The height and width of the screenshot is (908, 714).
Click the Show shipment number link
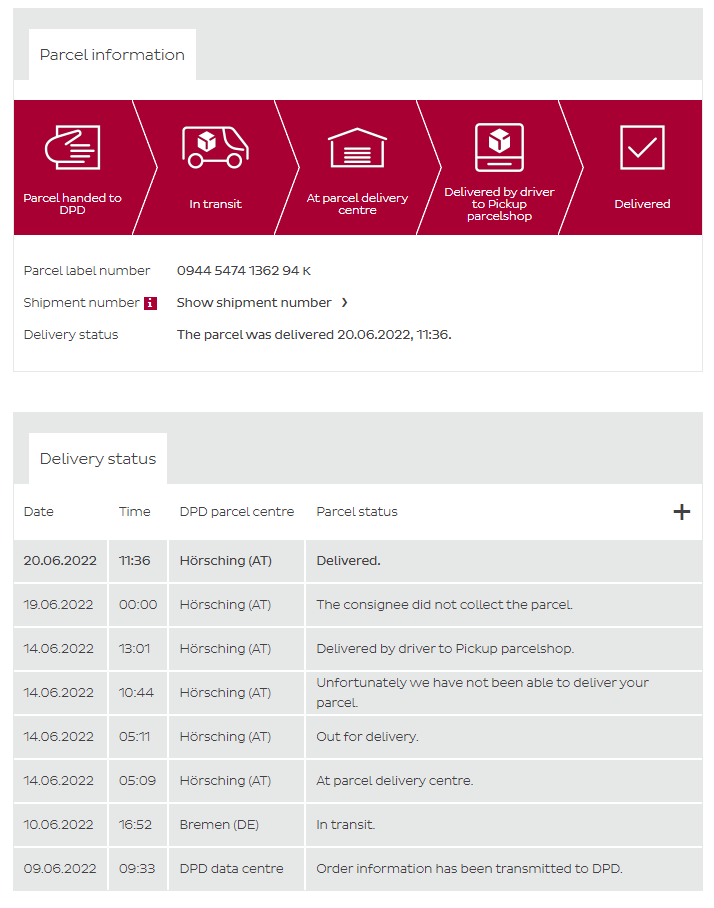pyautogui.click(x=254, y=303)
